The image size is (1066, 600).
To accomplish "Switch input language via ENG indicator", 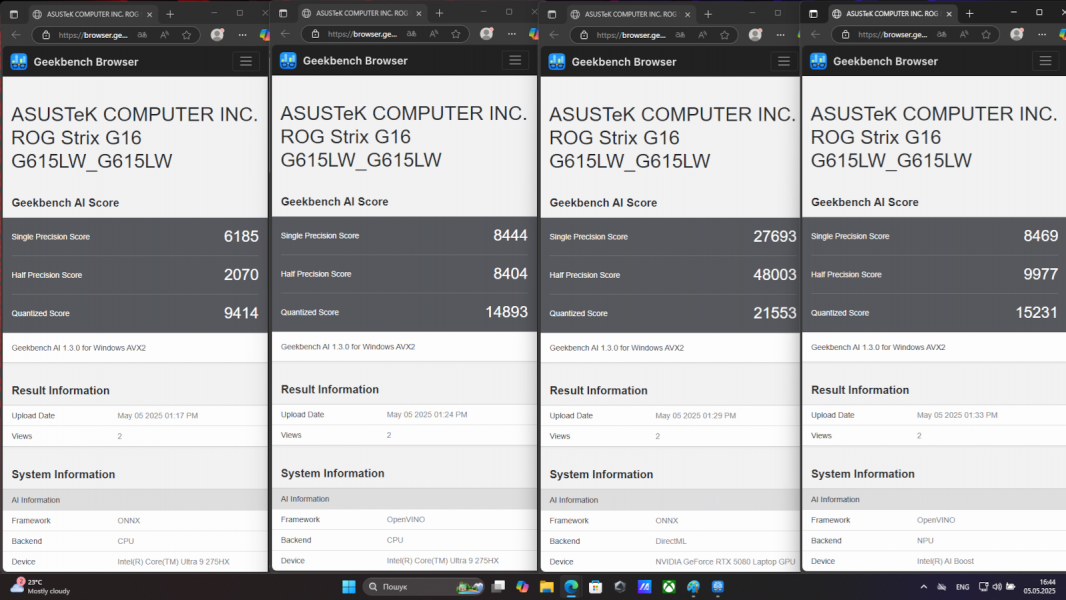I will coord(963,587).
